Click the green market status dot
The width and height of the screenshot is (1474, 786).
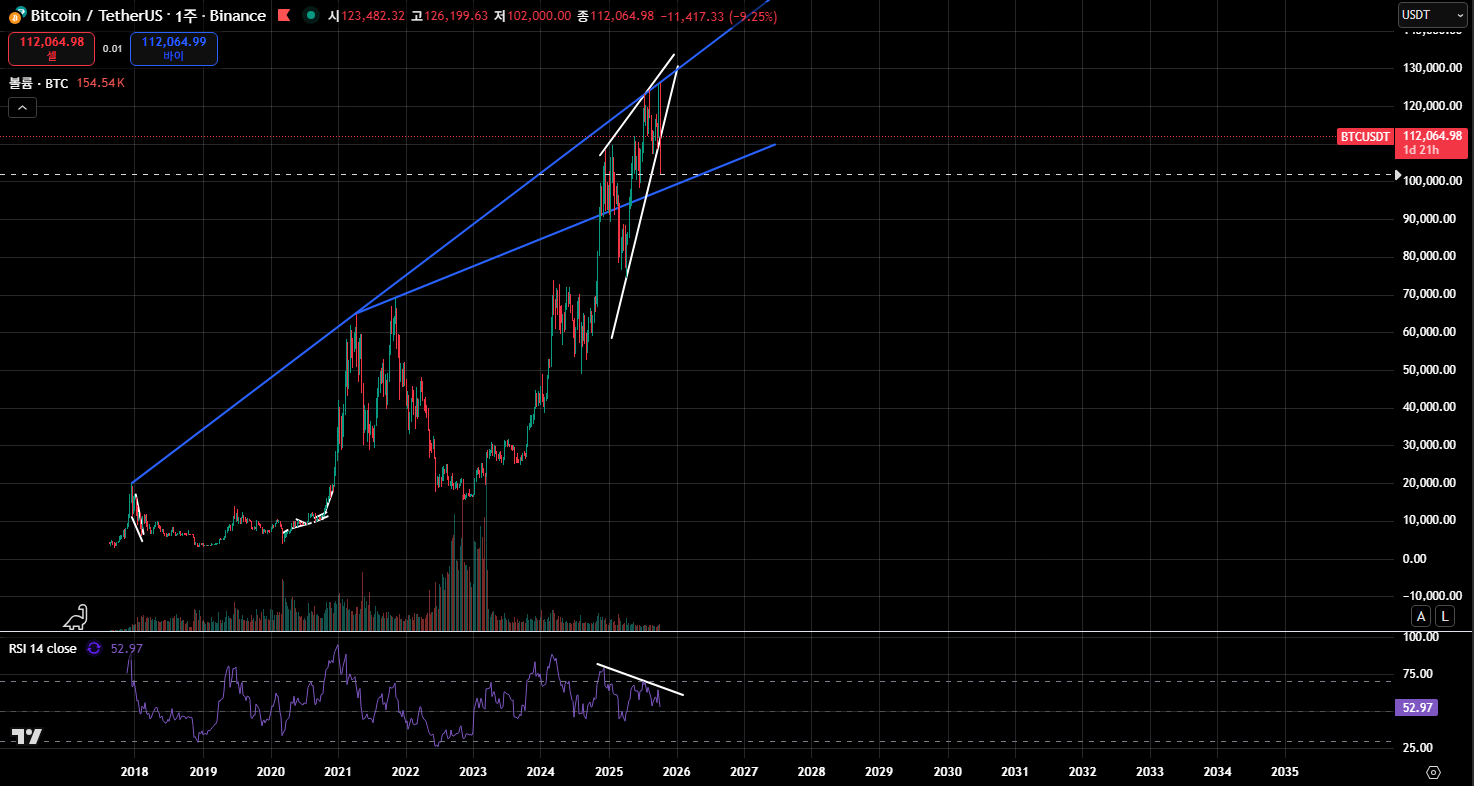point(311,16)
